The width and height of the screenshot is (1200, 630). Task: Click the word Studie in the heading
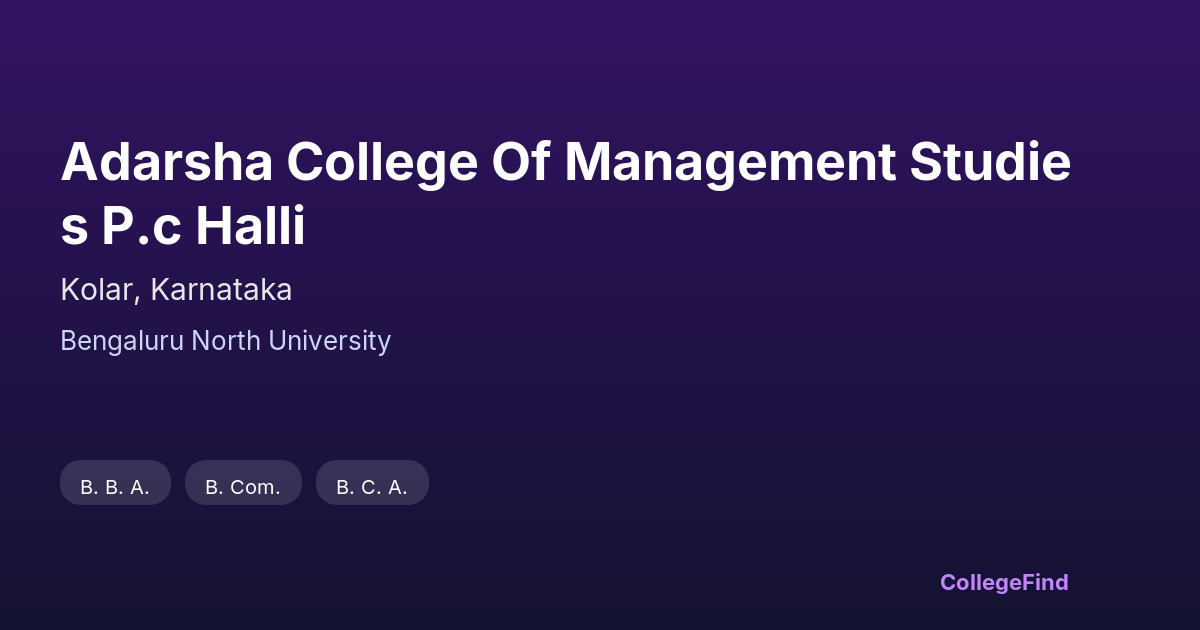pos(991,163)
